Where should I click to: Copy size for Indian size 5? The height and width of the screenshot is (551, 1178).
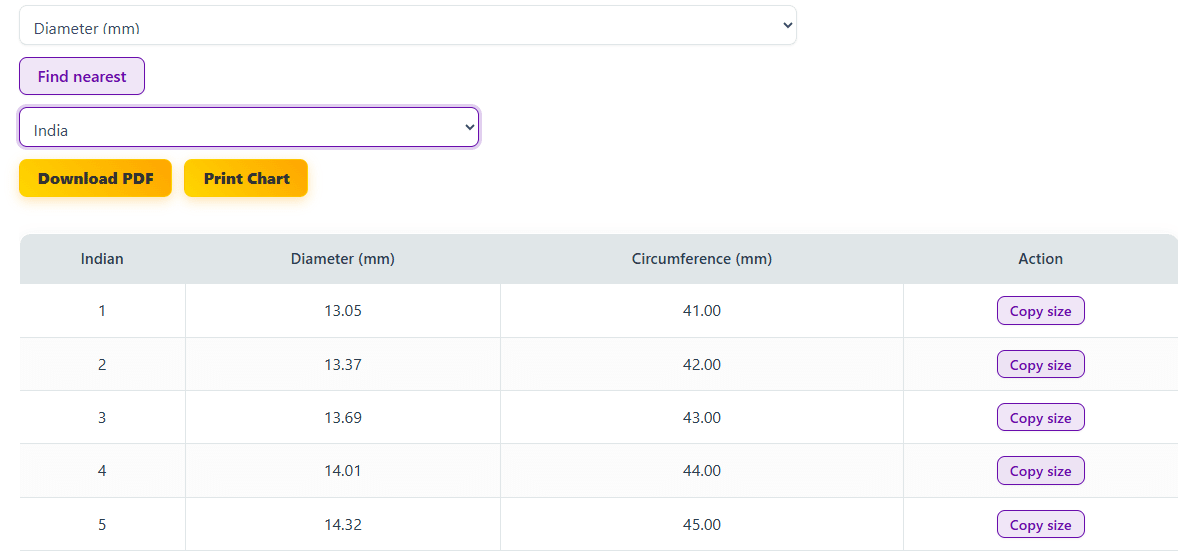(1040, 525)
